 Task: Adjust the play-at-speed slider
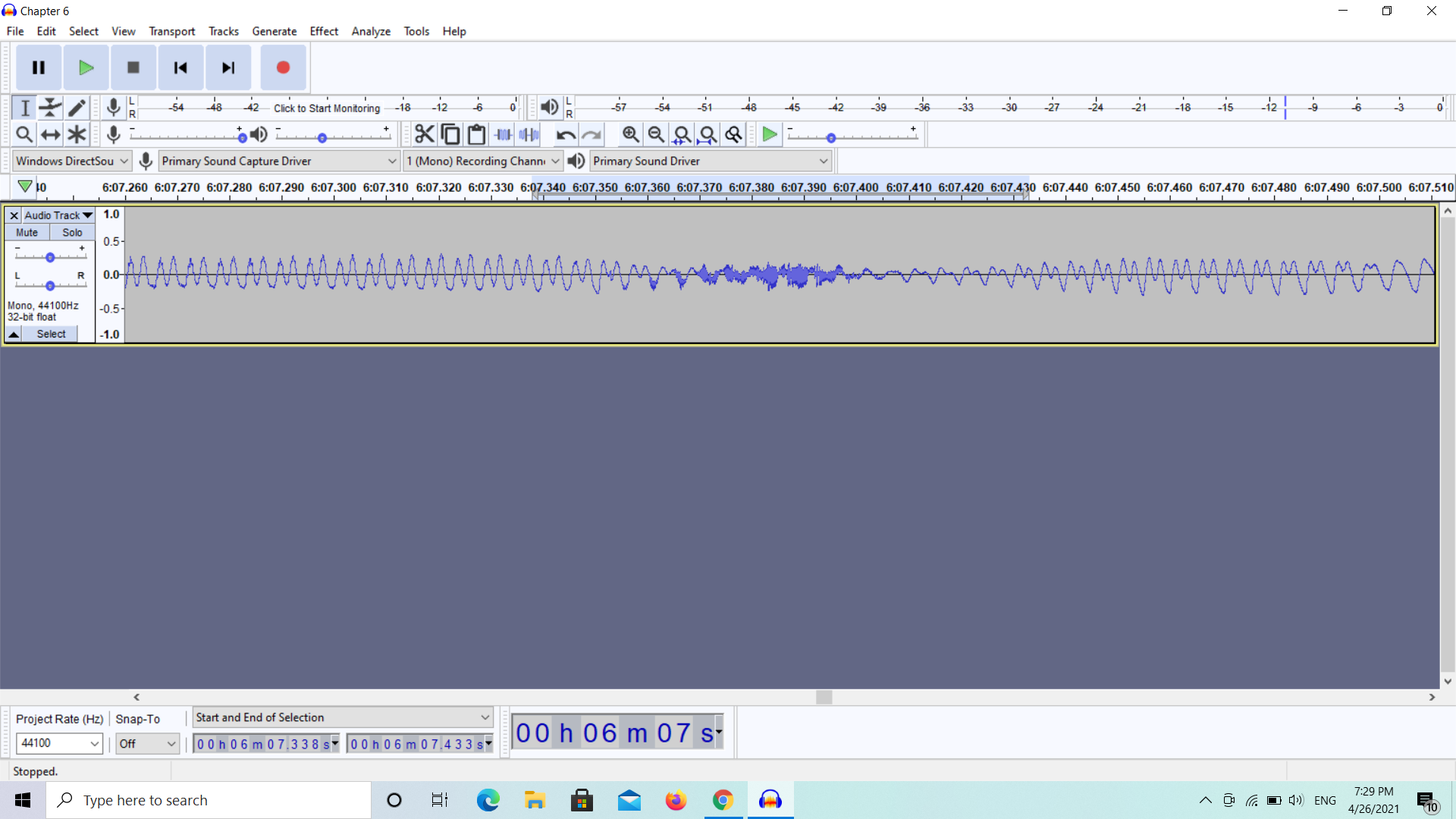pos(852,136)
